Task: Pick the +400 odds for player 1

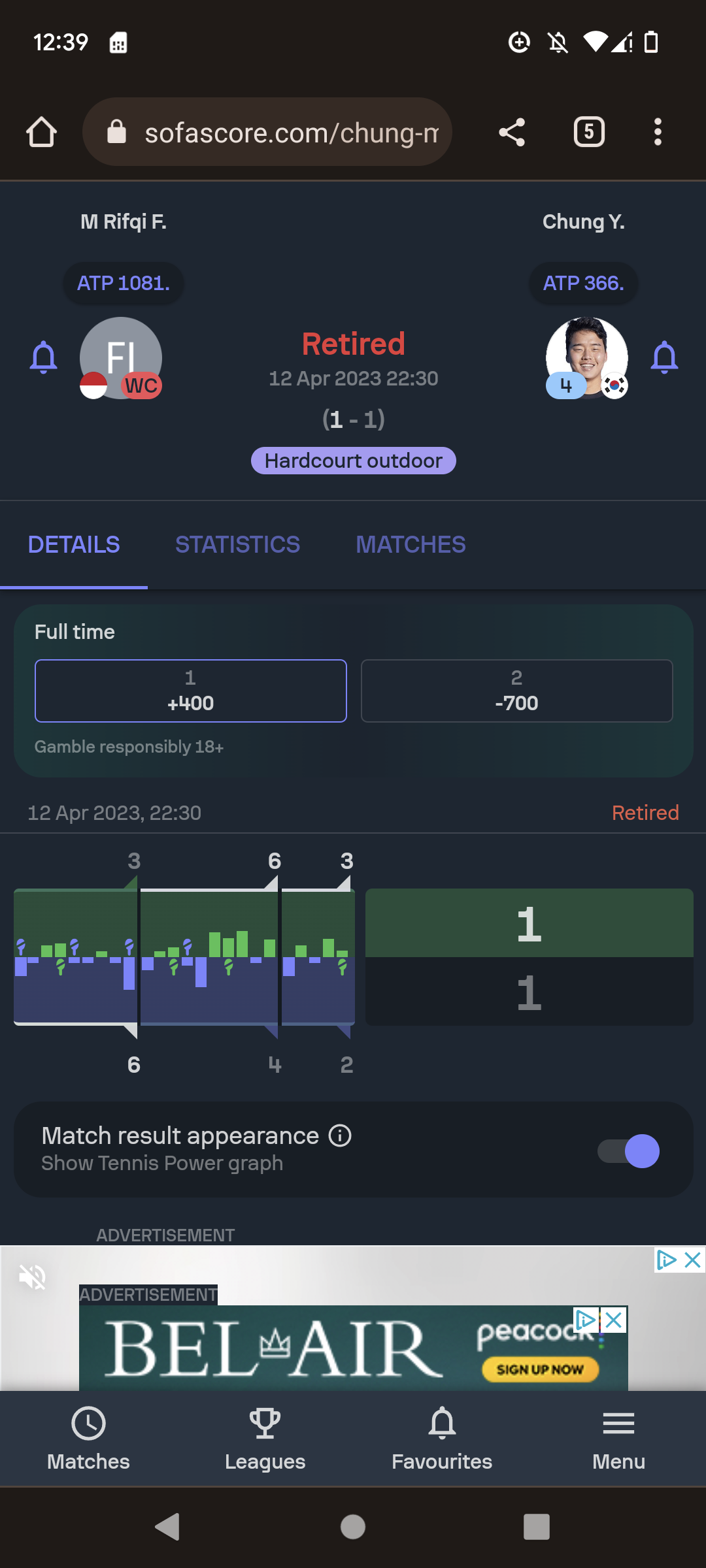Action: pyautogui.click(x=190, y=691)
